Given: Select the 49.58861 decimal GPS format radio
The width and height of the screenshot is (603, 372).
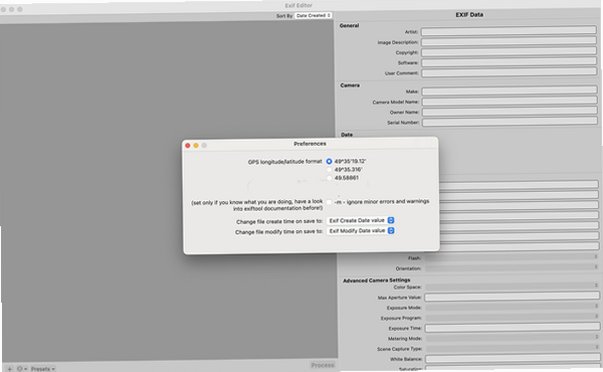Looking at the screenshot, I should (x=329, y=178).
